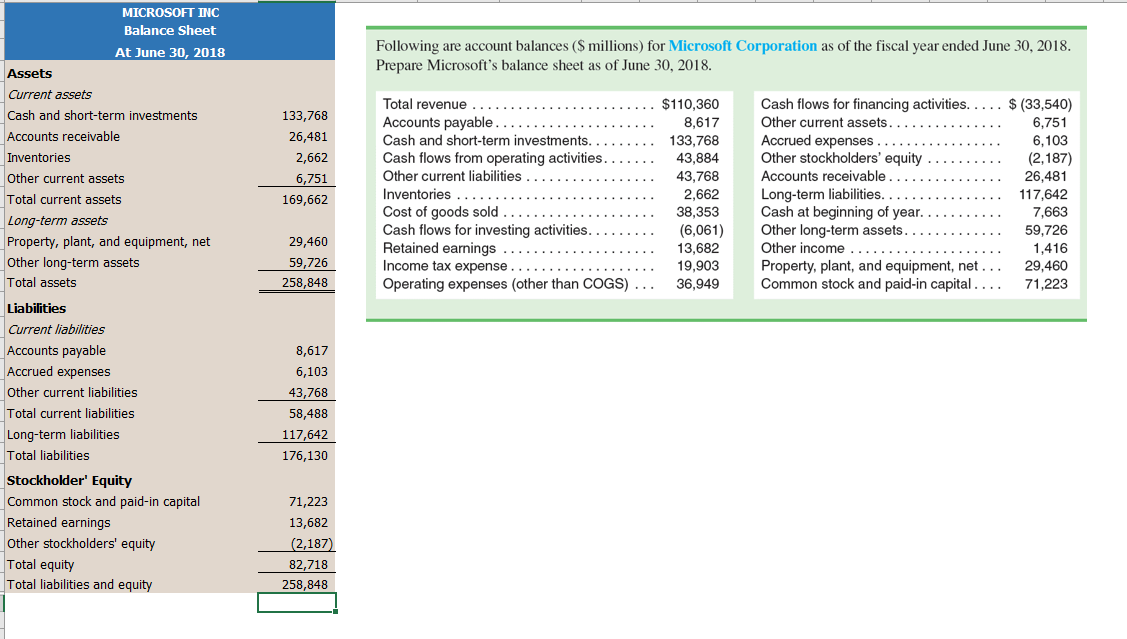Screen dimensions: 1127x639
Task: Select the 58,488 total cell
Action: click(308, 413)
